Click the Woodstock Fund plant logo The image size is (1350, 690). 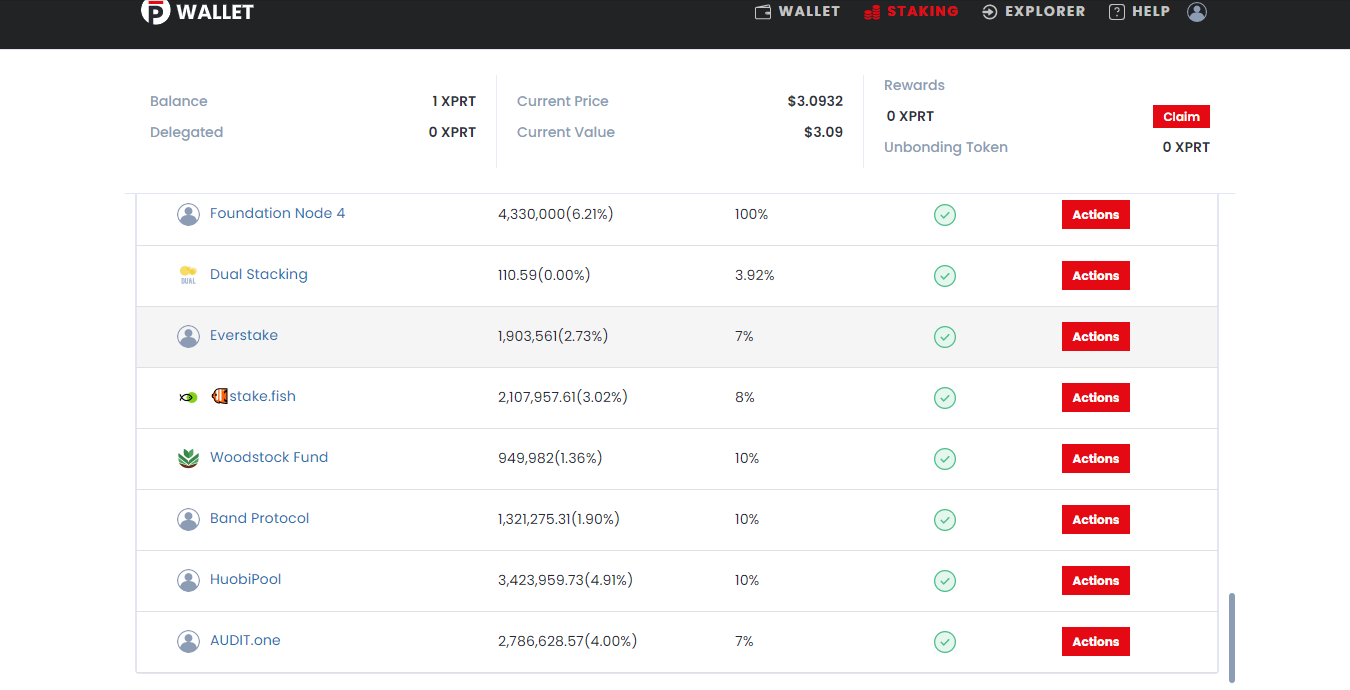188,458
